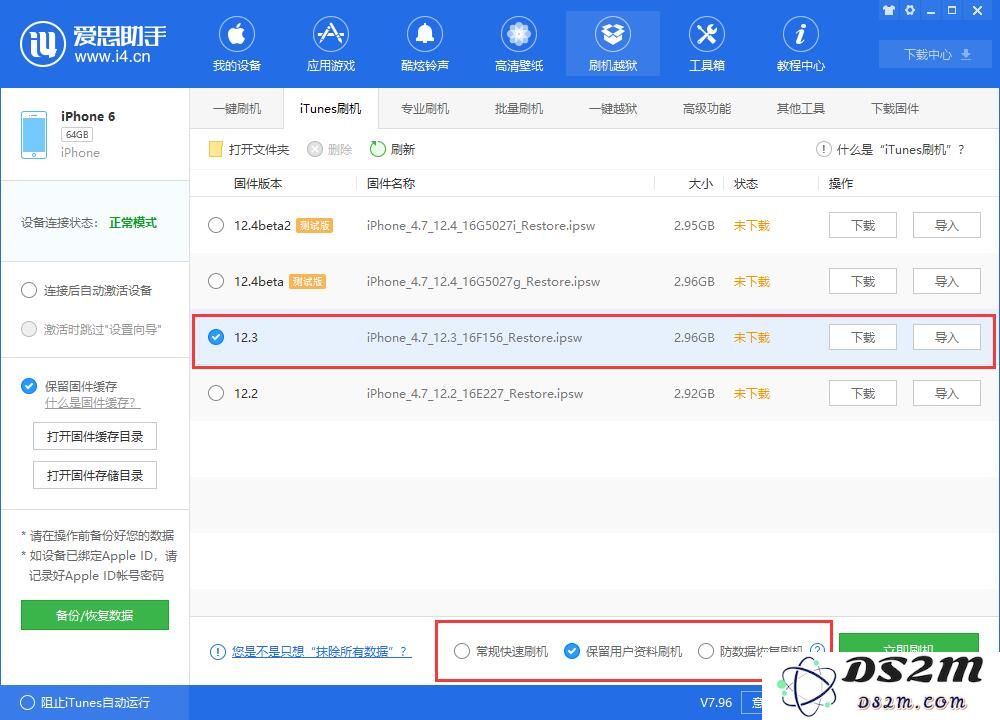The width and height of the screenshot is (1000, 720).
Task: Open 刷机越狱 flash and jailbreak section
Action: pyautogui.click(x=613, y=44)
